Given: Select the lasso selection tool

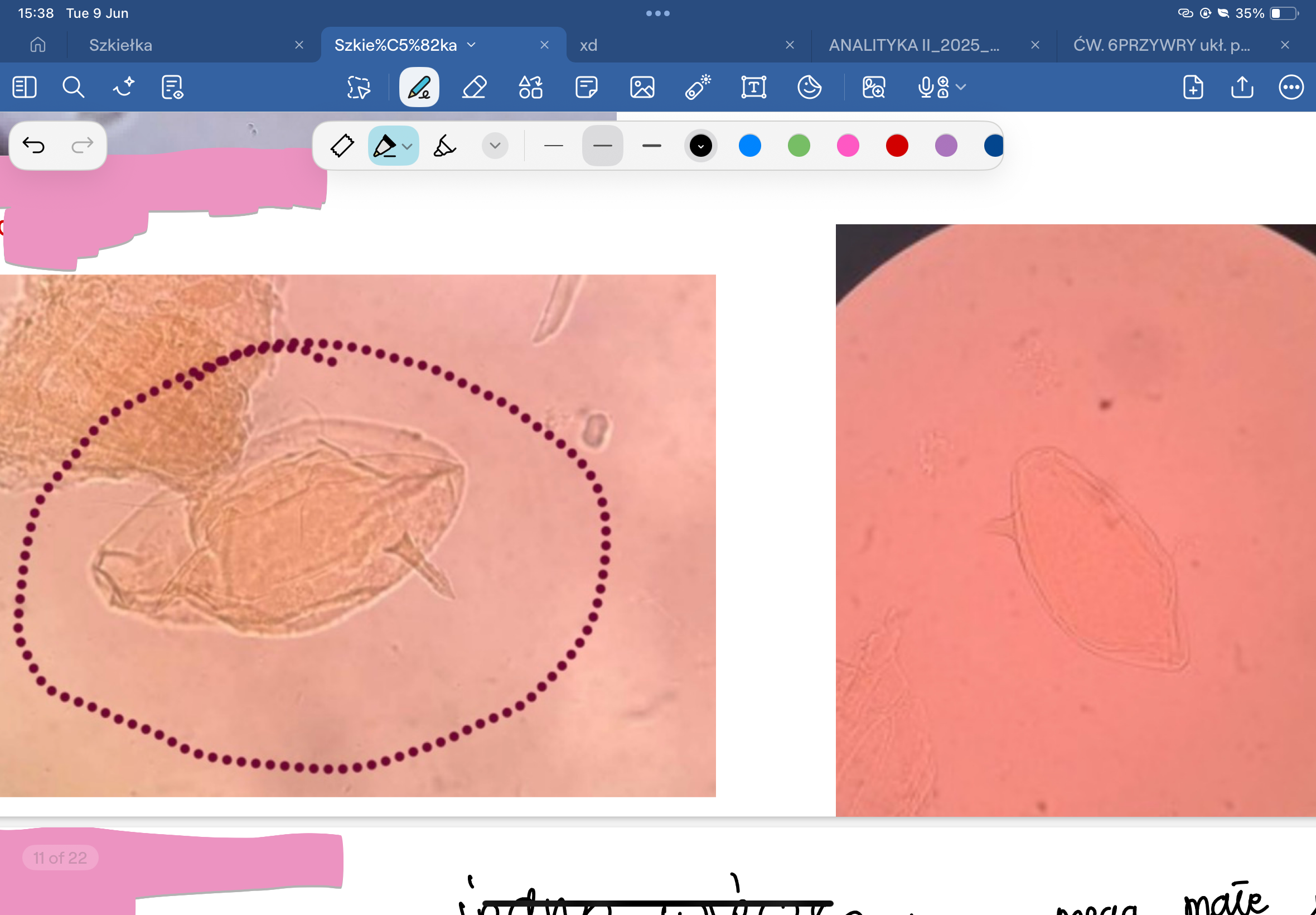Looking at the screenshot, I should pos(359,87).
